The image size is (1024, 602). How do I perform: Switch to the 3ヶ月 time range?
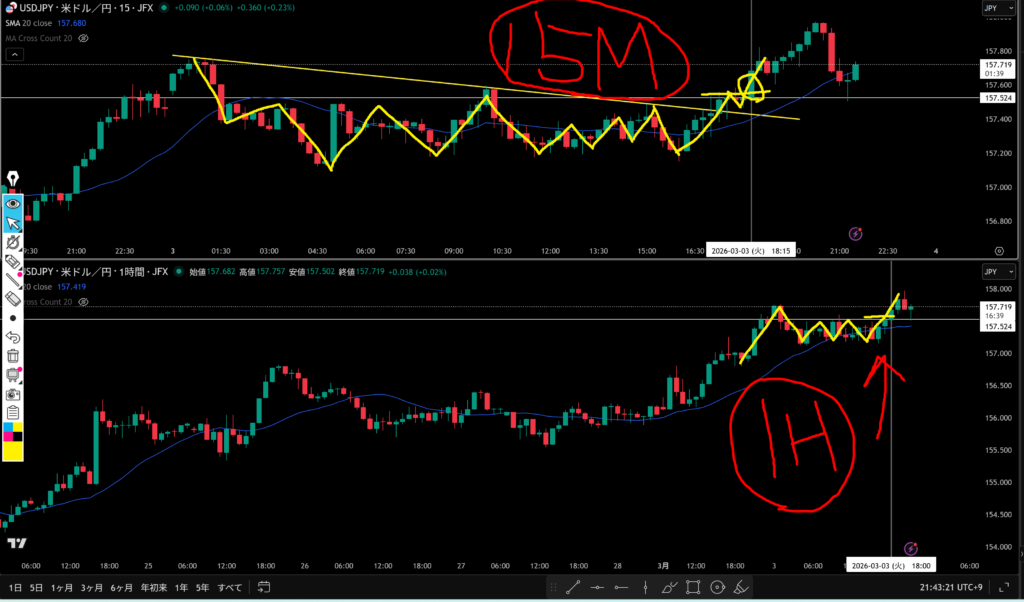click(91, 588)
